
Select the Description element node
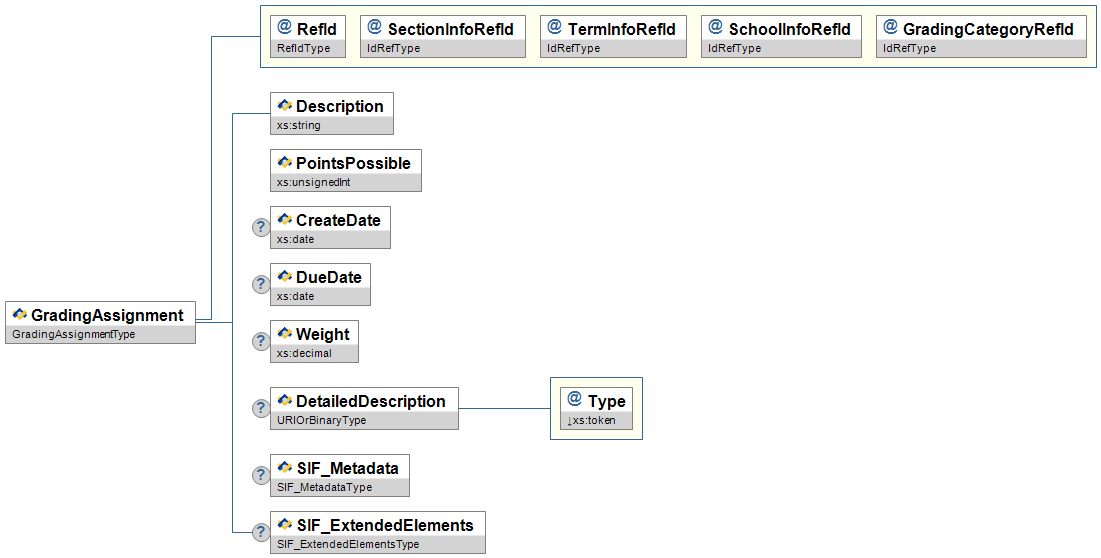[332, 113]
